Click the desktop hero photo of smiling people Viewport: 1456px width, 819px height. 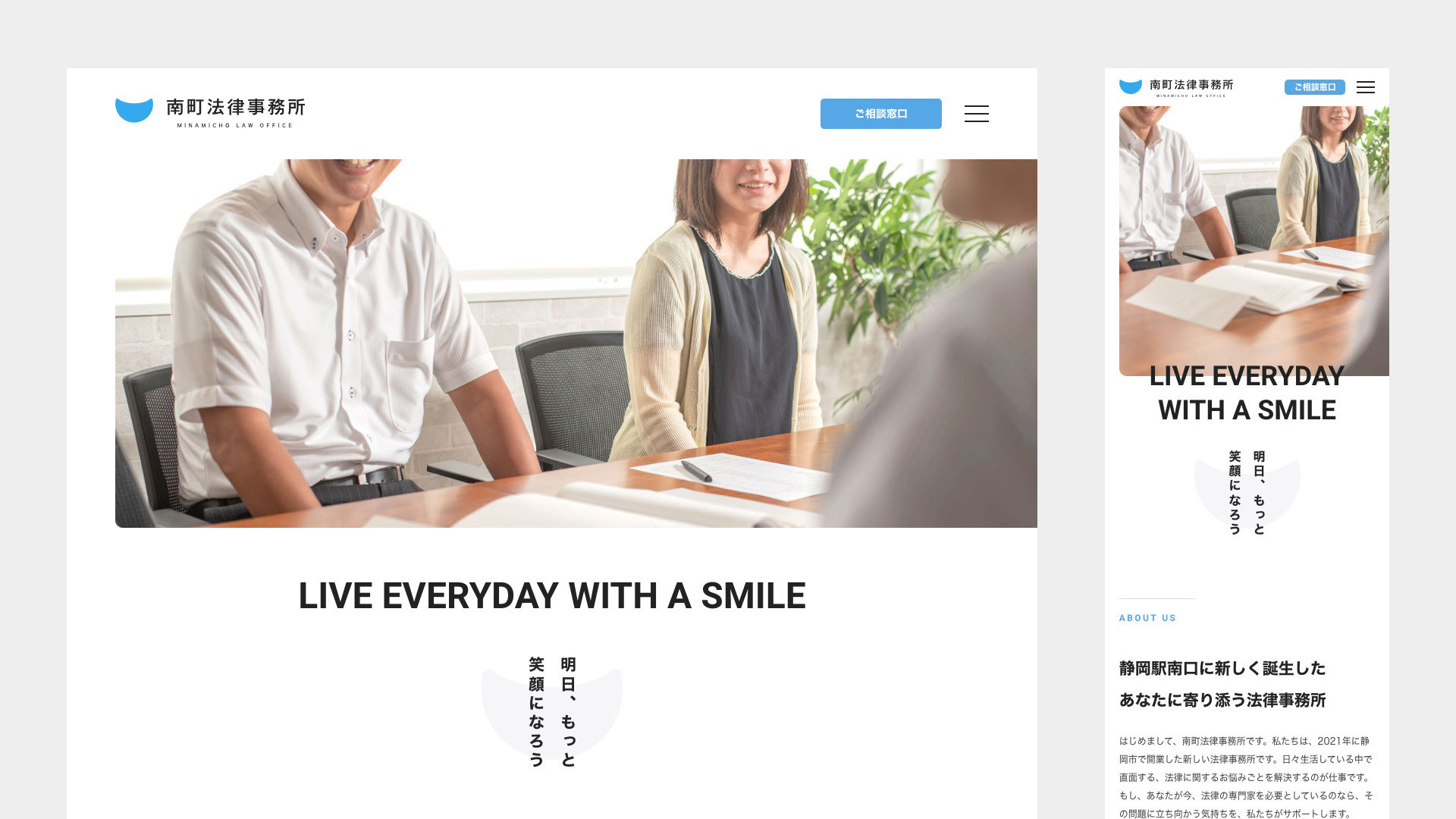click(x=576, y=344)
